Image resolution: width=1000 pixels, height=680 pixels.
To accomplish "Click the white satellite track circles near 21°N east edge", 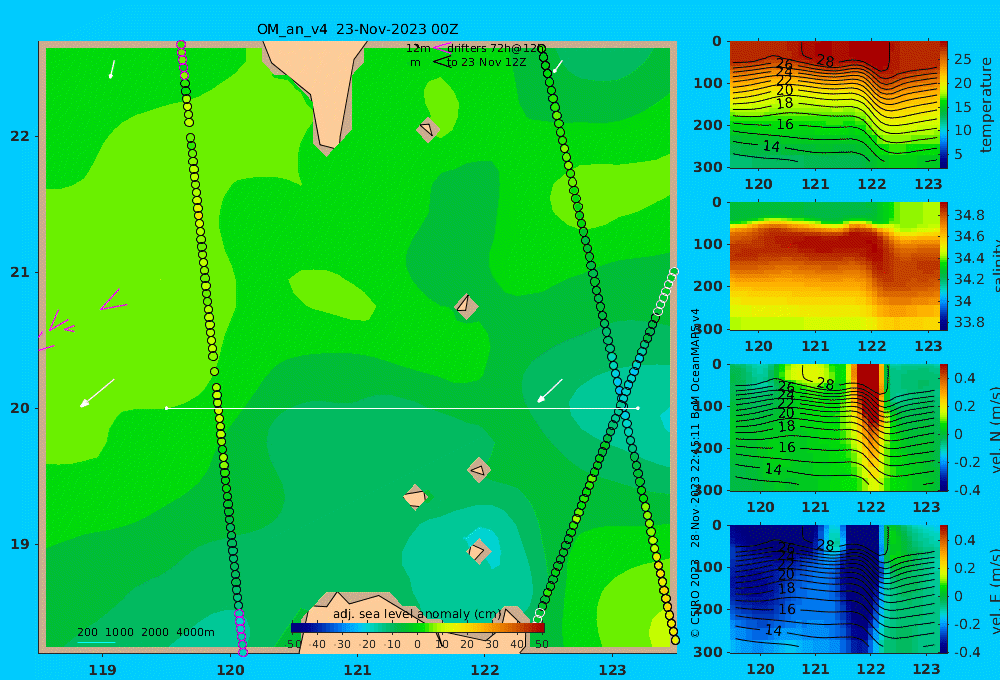I will [666, 292].
